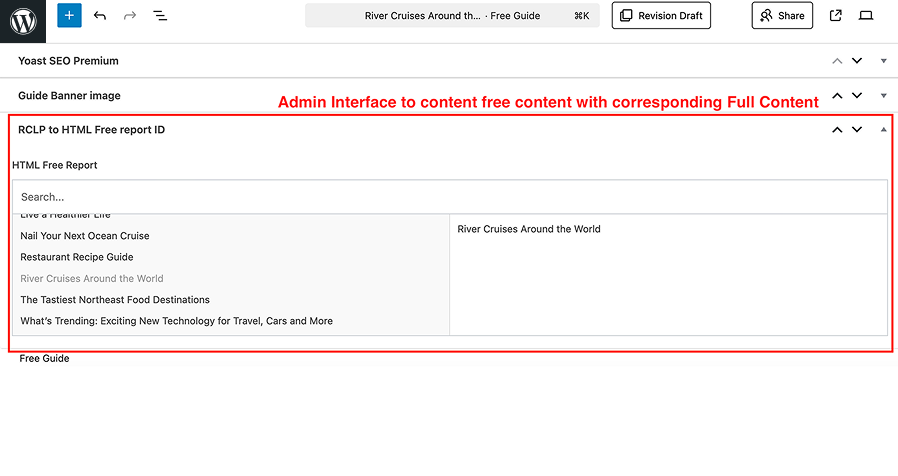898x476 pixels.
Task: Select The Tastiest Northeast Food Destinations
Action: 115,300
